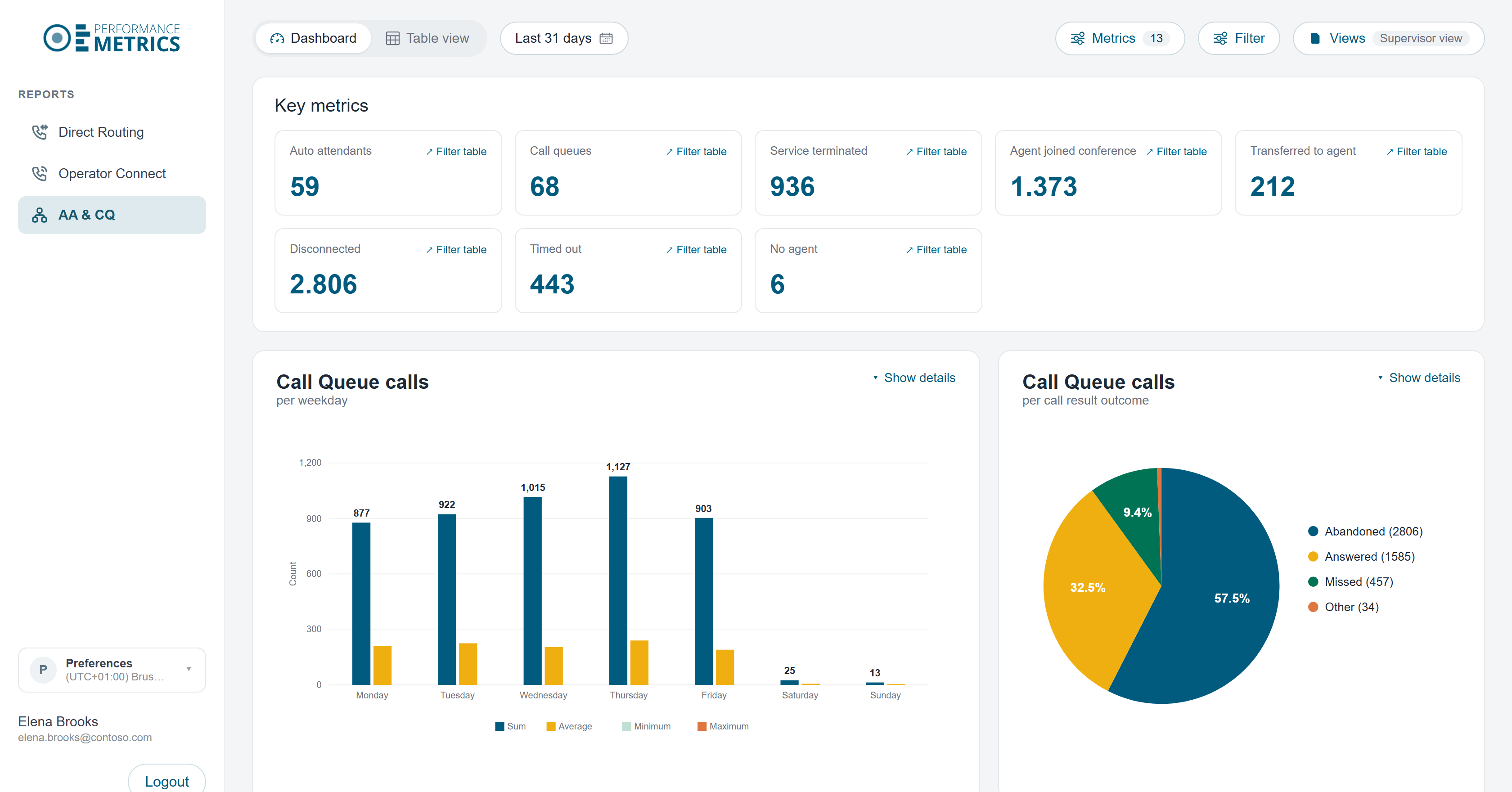Click the user email elena.brooks@contoso.com
This screenshot has height=792, width=1512.
[x=85, y=738]
